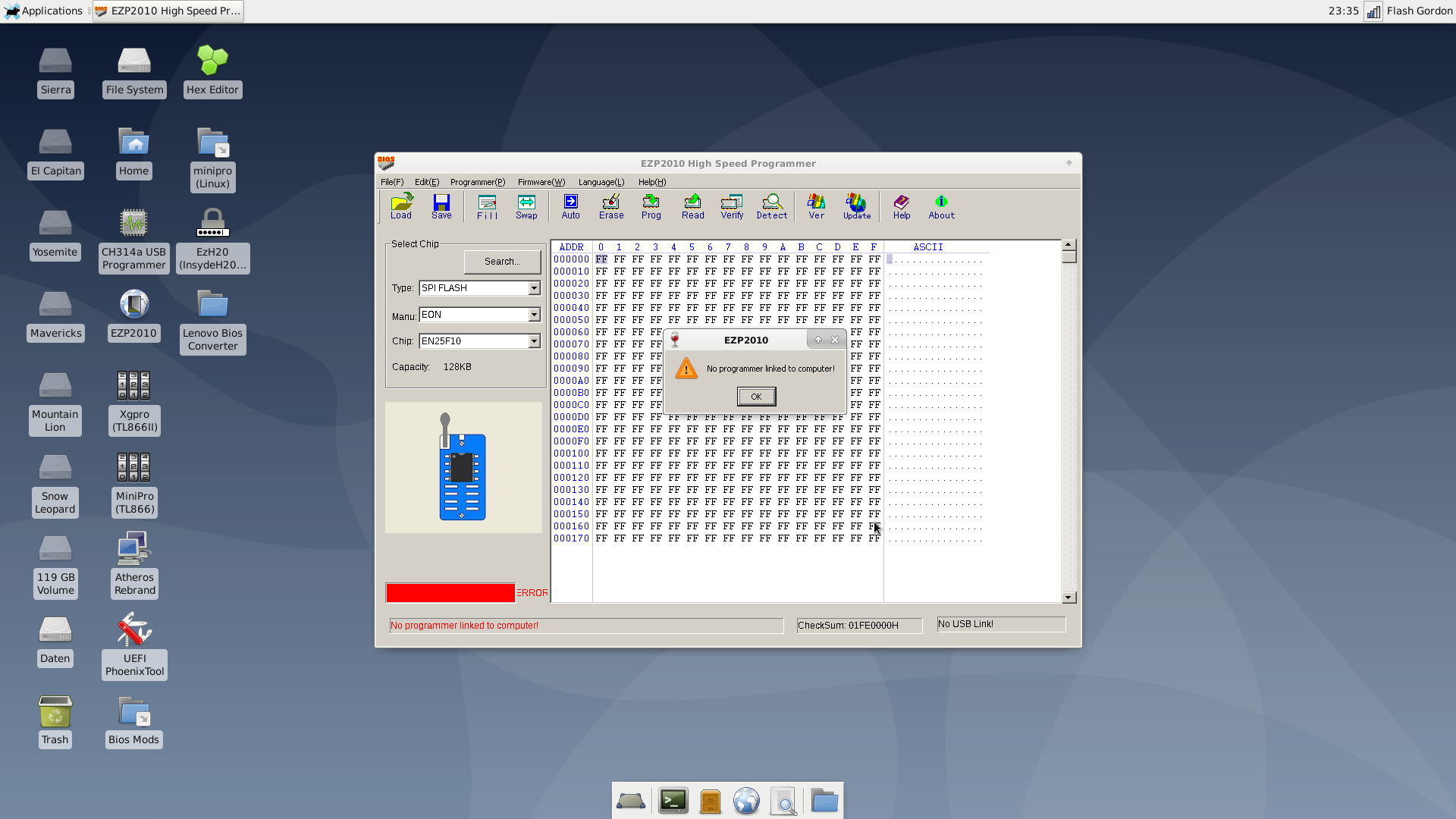The width and height of the screenshot is (1456, 819).
Task: Click the Search... chip button
Action: pos(502,262)
